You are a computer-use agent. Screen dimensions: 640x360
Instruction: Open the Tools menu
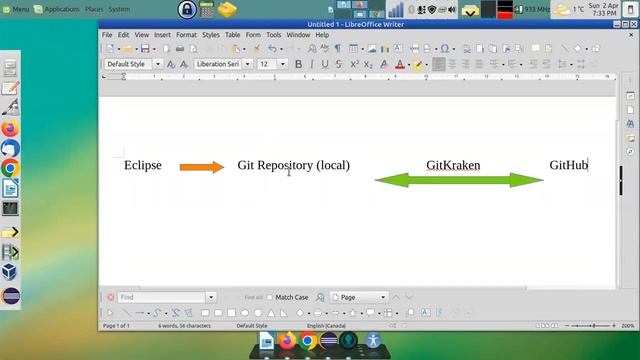pos(274,35)
